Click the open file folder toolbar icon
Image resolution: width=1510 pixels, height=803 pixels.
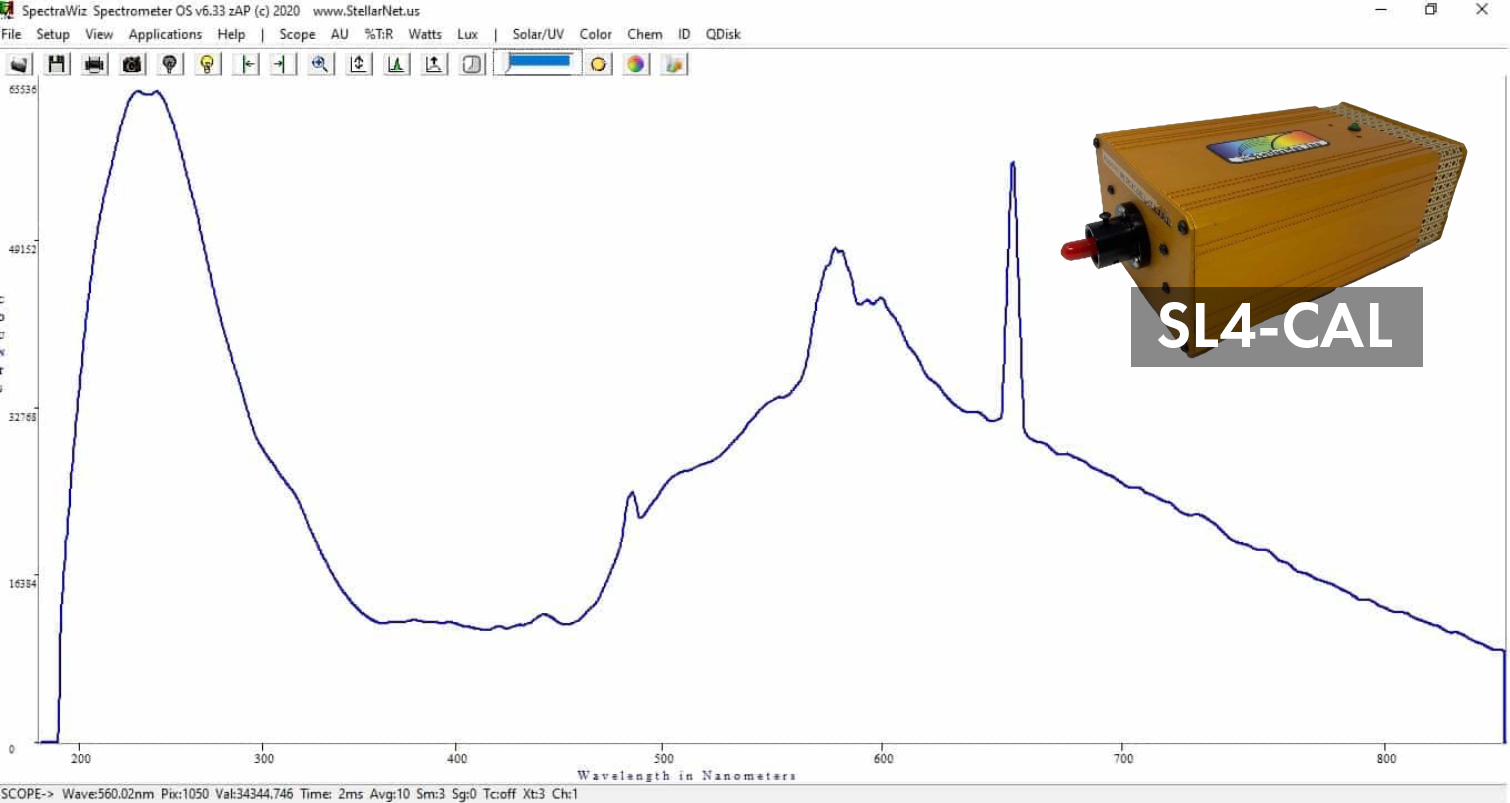pyautogui.click(x=19, y=64)
